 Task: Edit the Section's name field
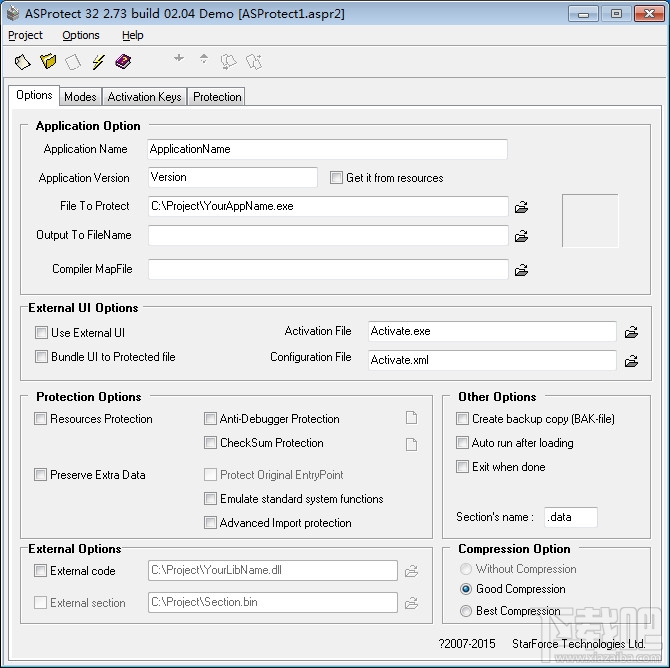[571, 517]
